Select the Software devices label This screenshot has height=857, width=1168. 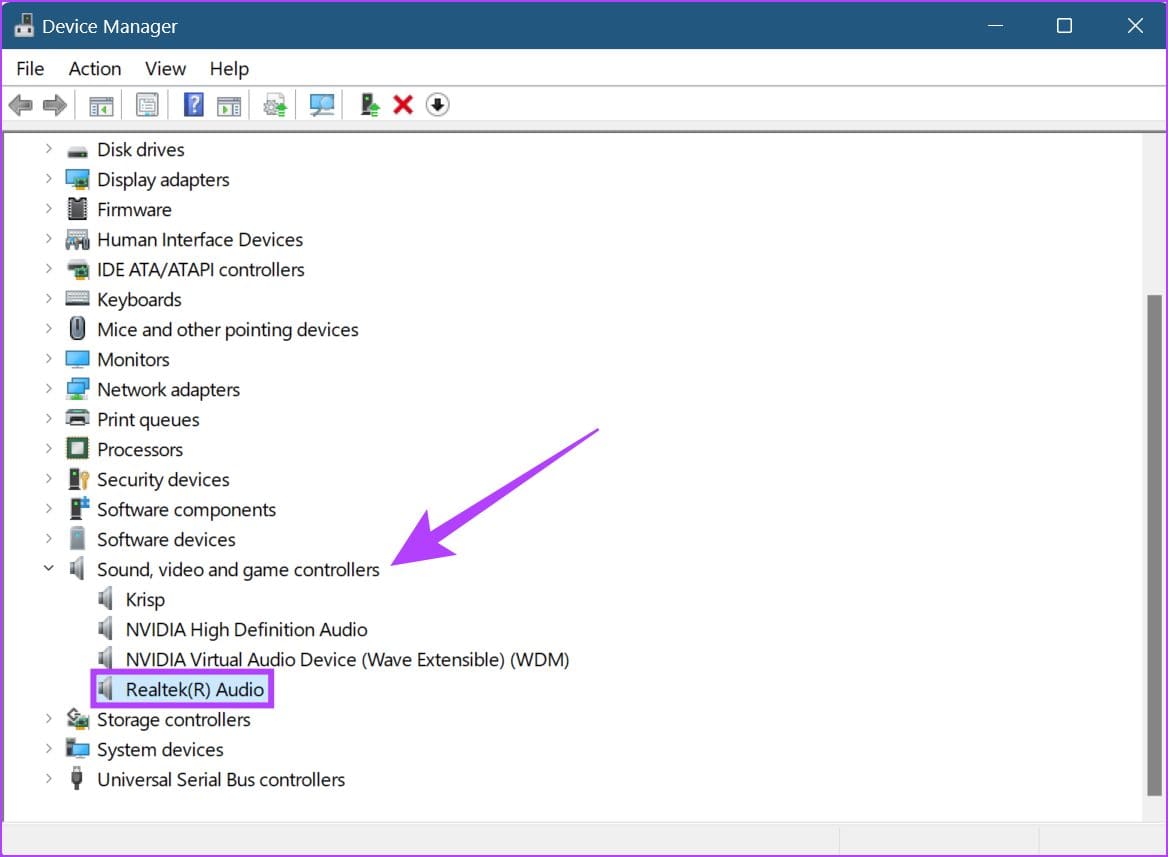coord(166,540)
